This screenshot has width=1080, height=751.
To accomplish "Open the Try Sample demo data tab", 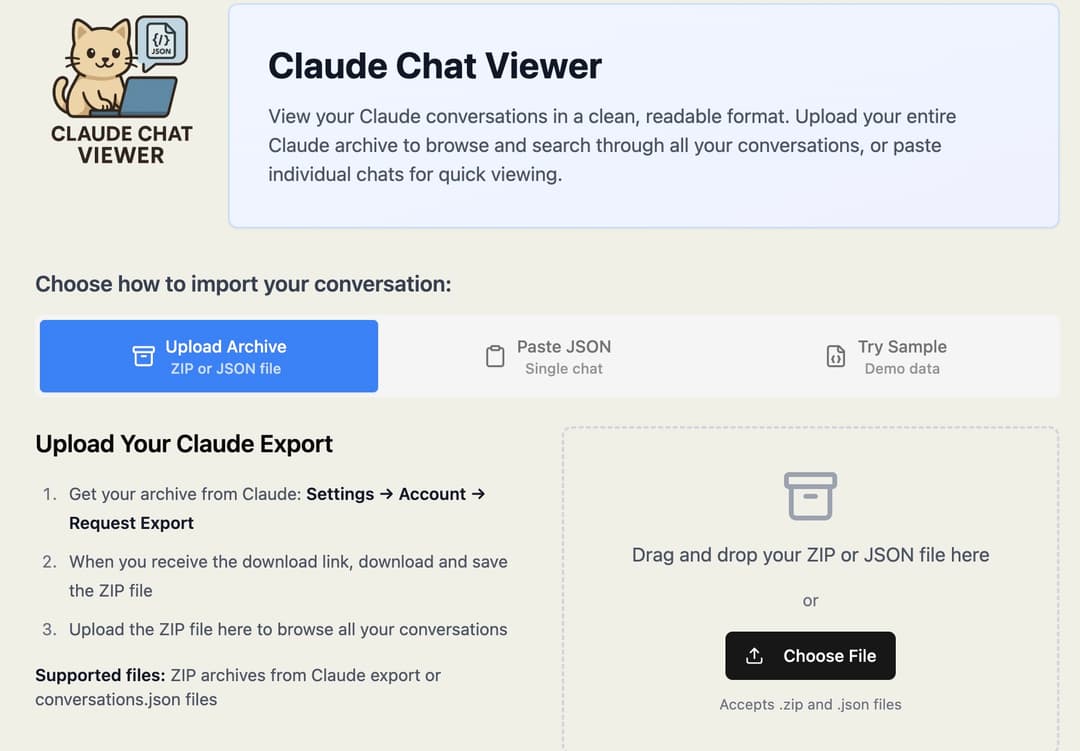I will (x=886, y=356).
